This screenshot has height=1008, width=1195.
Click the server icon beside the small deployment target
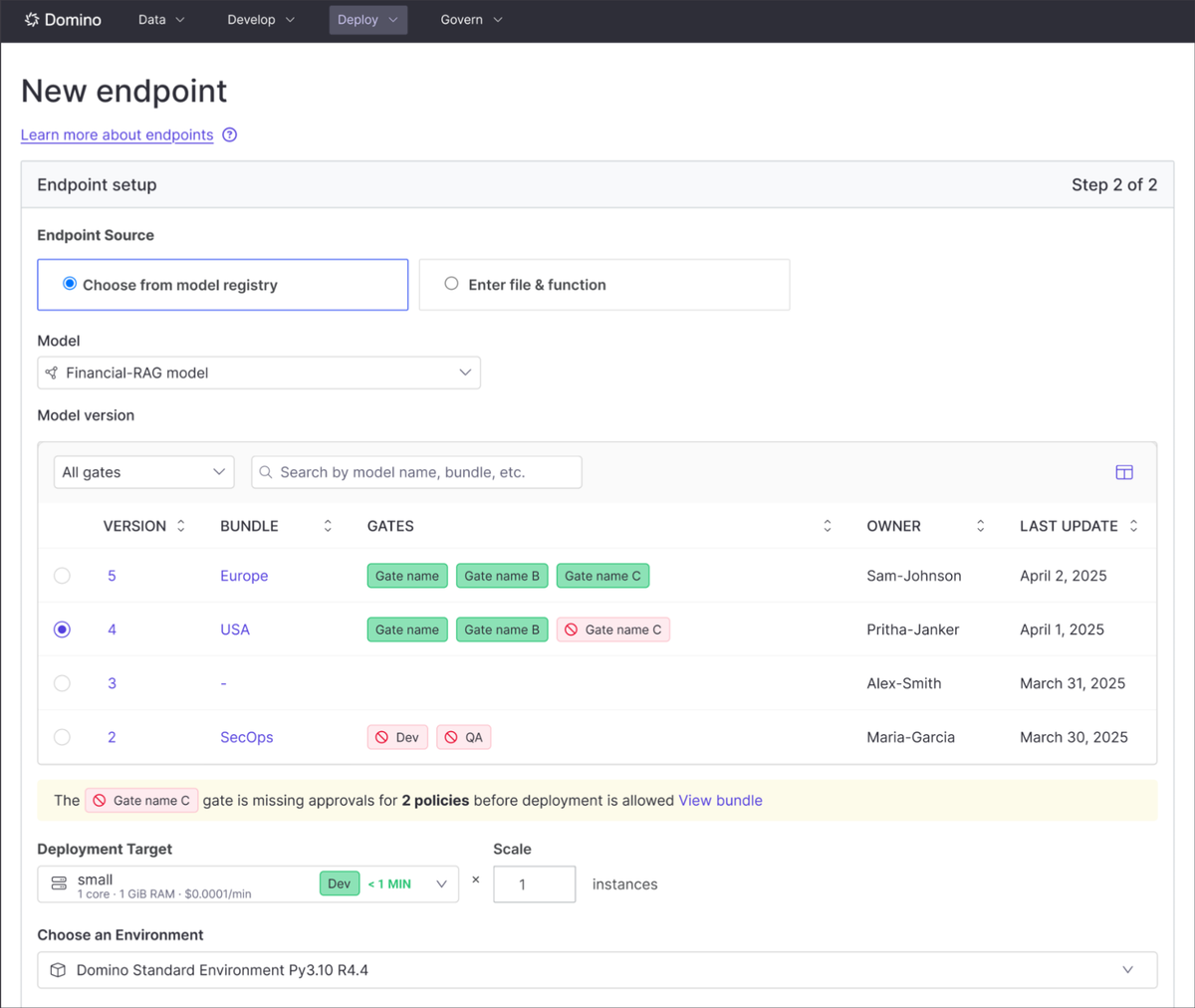(x=56, y=882)
